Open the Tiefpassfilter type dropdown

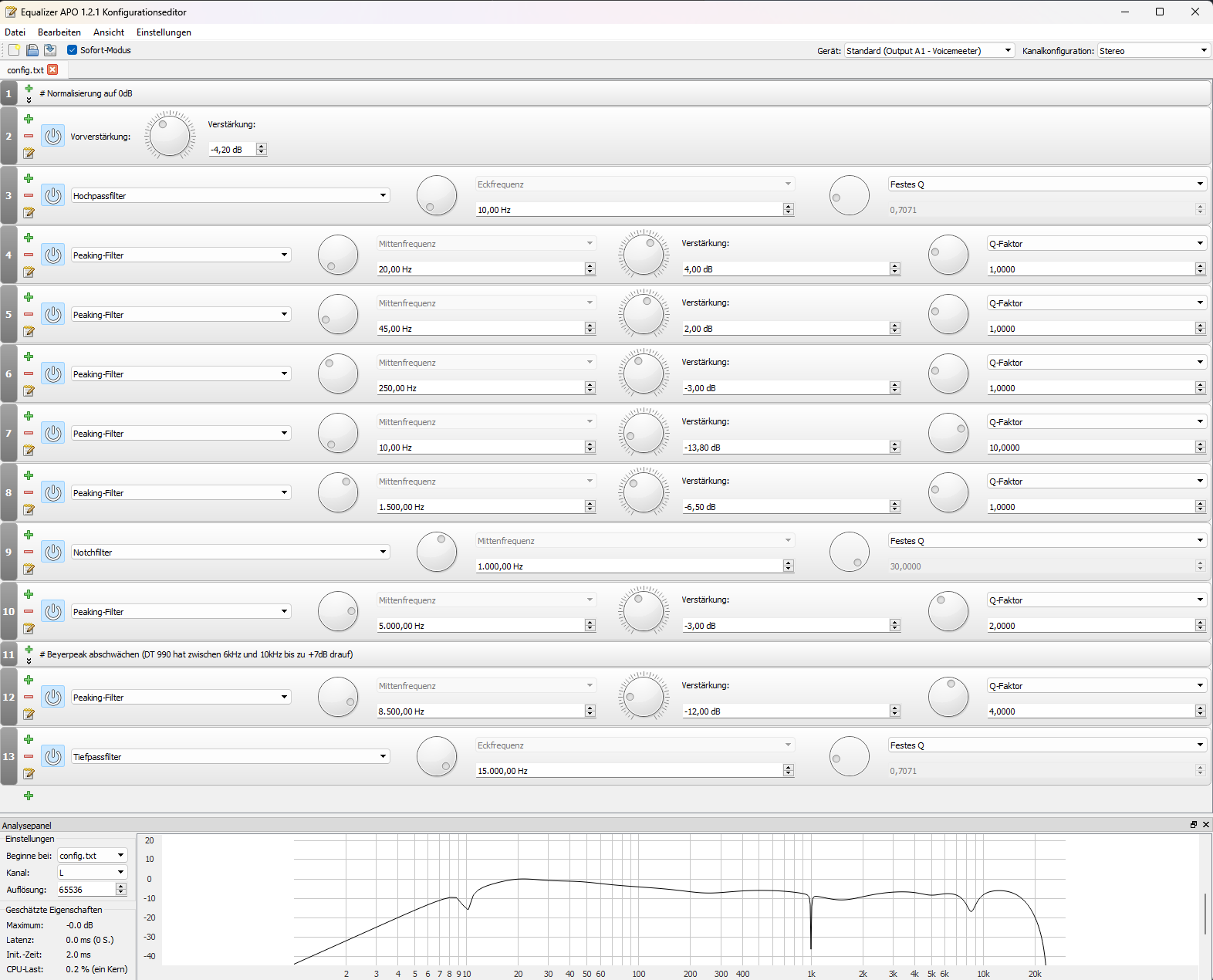tap(231, 757)
